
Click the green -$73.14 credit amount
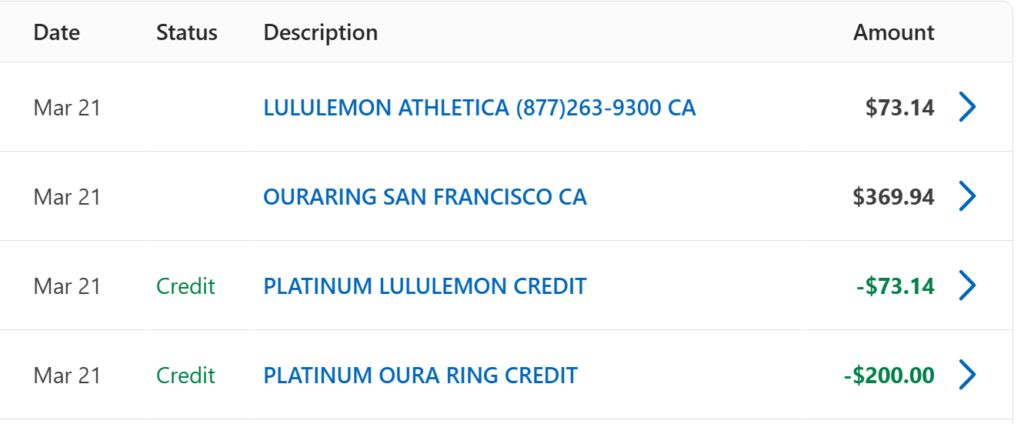point(895,287)
